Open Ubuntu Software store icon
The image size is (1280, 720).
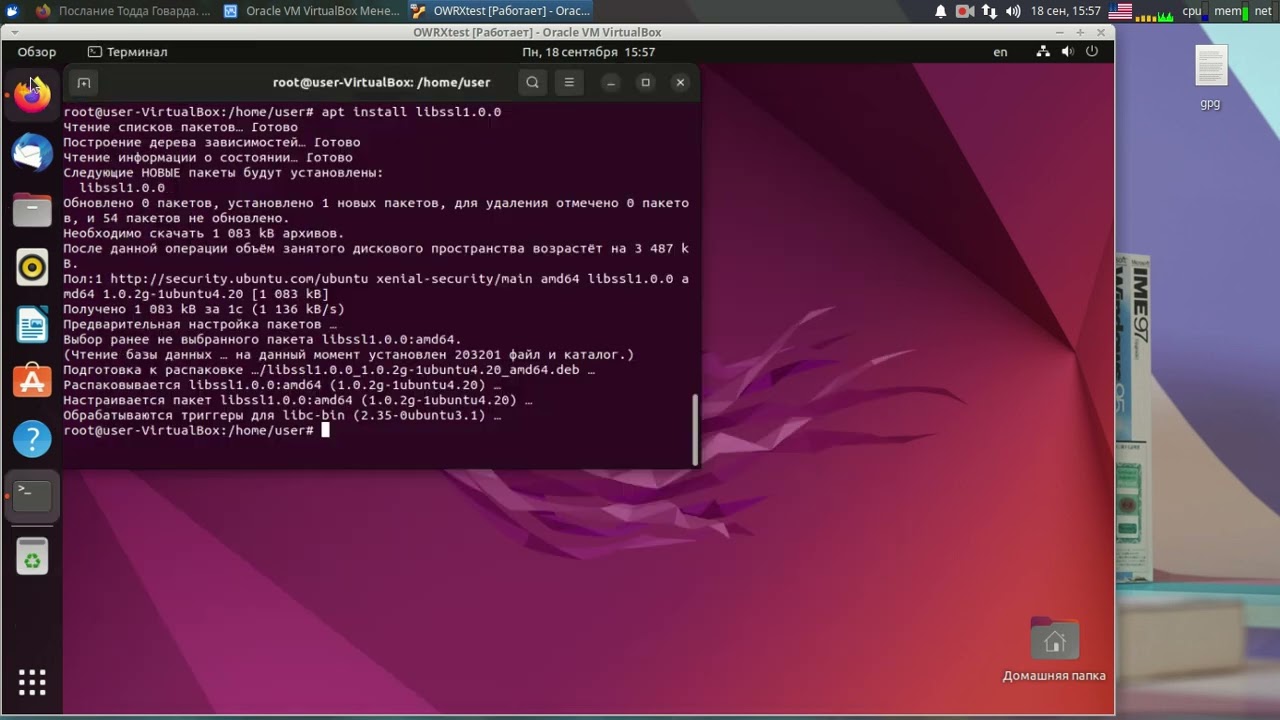(32, 381)
